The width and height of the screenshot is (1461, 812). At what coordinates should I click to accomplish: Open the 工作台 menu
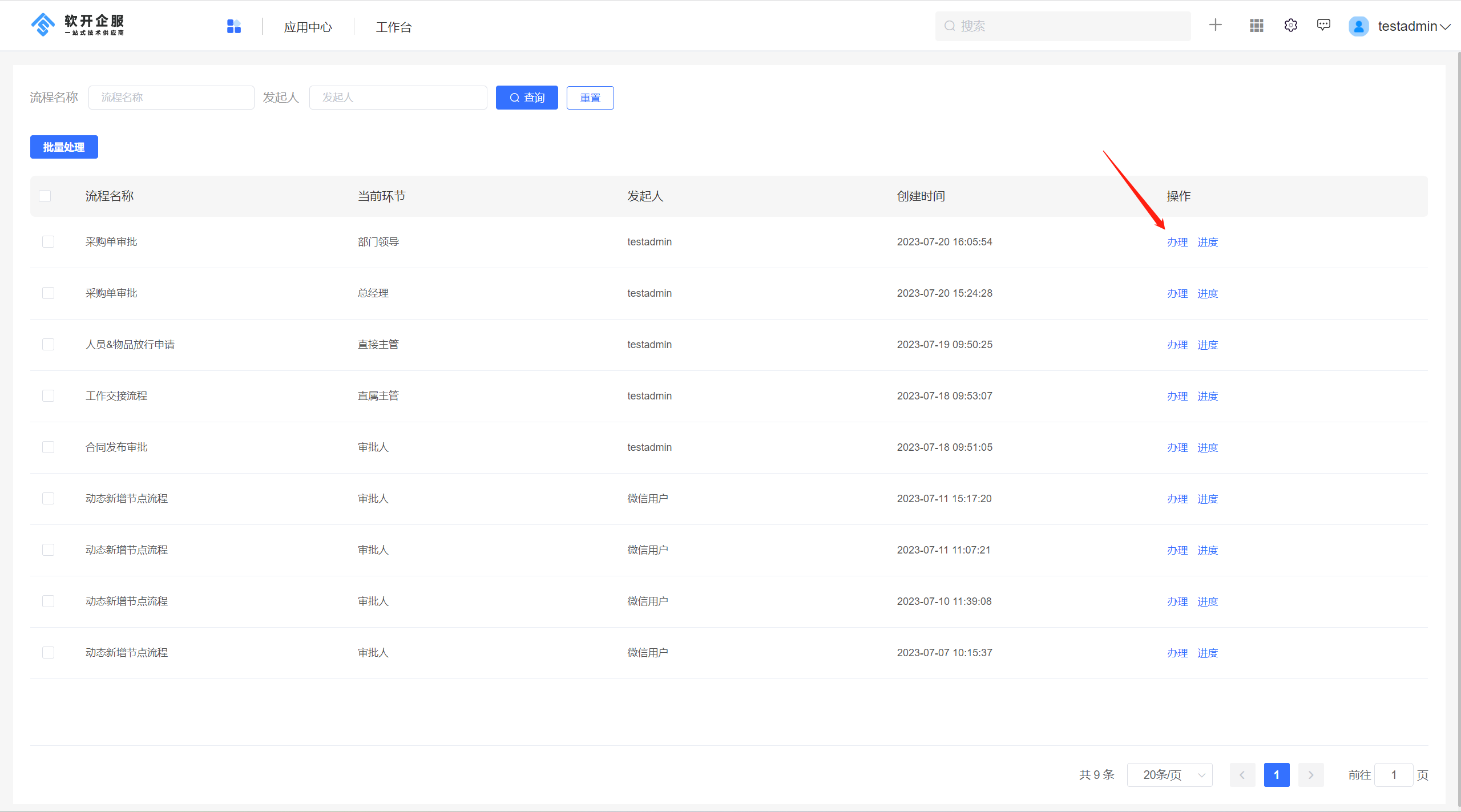tap(394, 27)
